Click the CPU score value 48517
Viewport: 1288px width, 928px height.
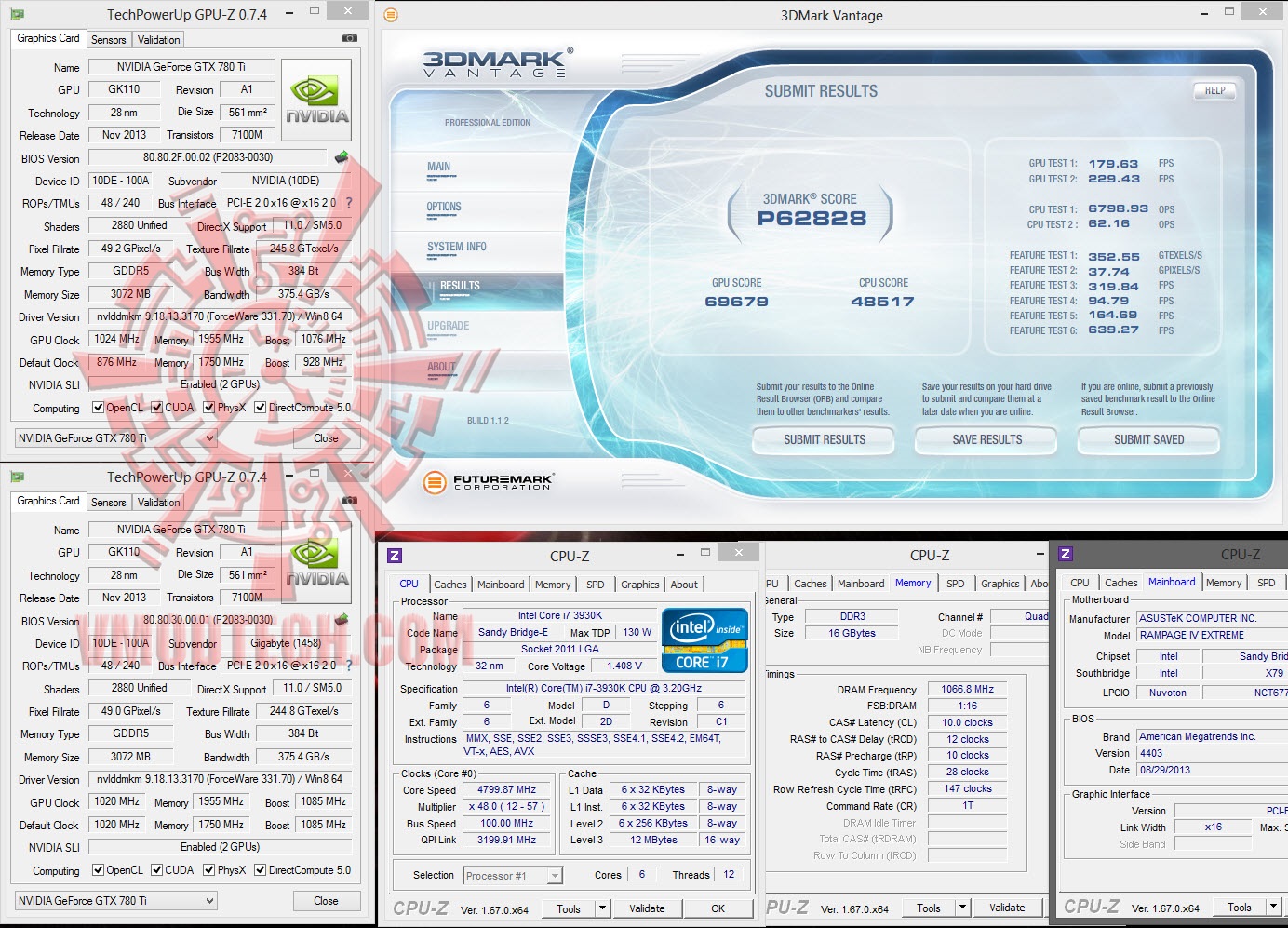pos(883,302)
